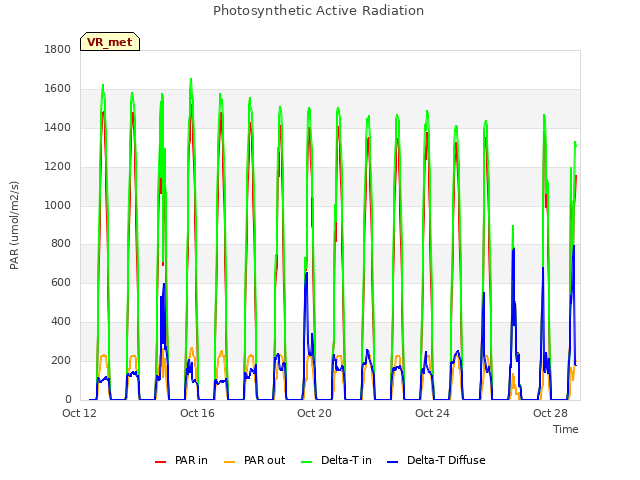The image size is (640, 480).
Task: Click the red PAR in legend swatch
Action: point(160,462)
